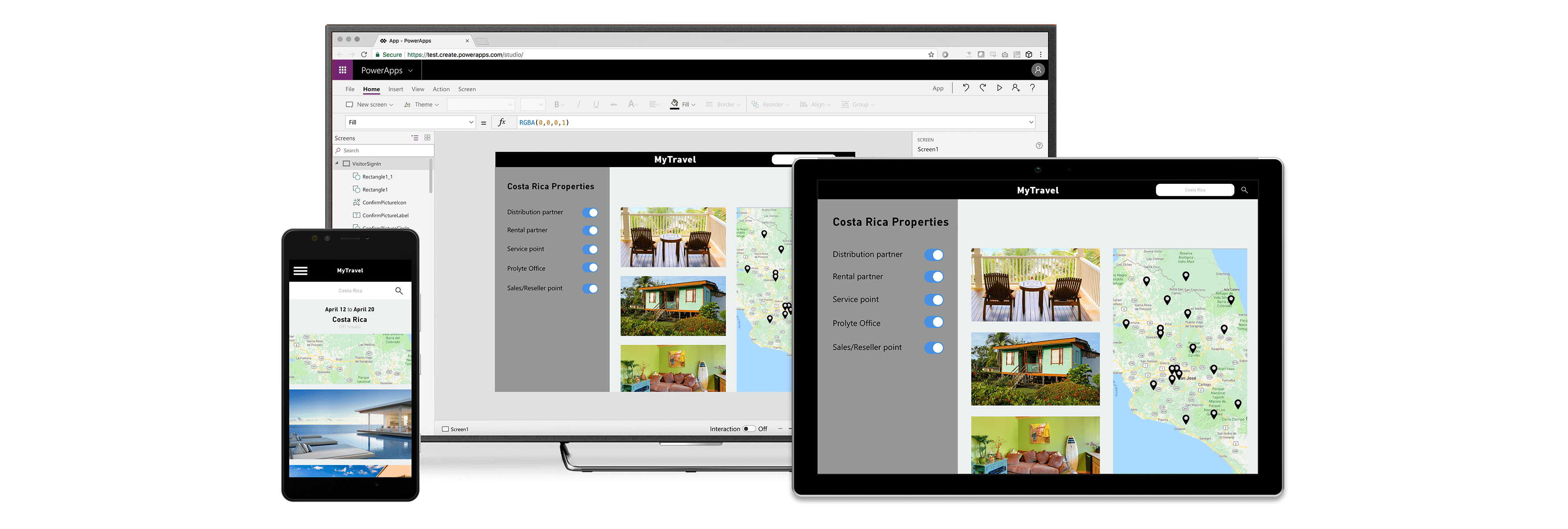Screen dimensions: 1568x529
Task: Select the Home tab in ribbon
Action: [371, 89]
